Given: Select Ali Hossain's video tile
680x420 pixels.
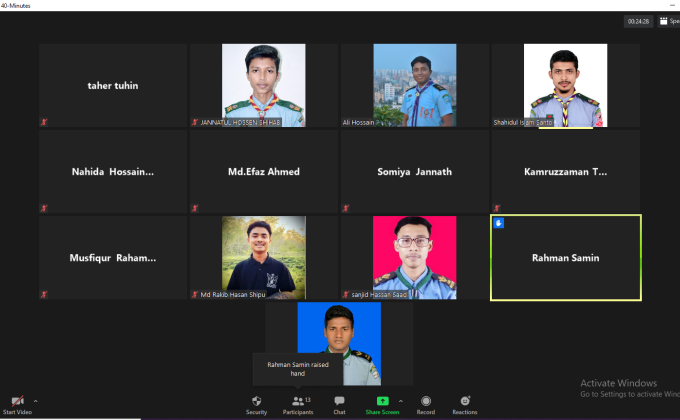Looking at the screenshot, I should tap(414, 85).
